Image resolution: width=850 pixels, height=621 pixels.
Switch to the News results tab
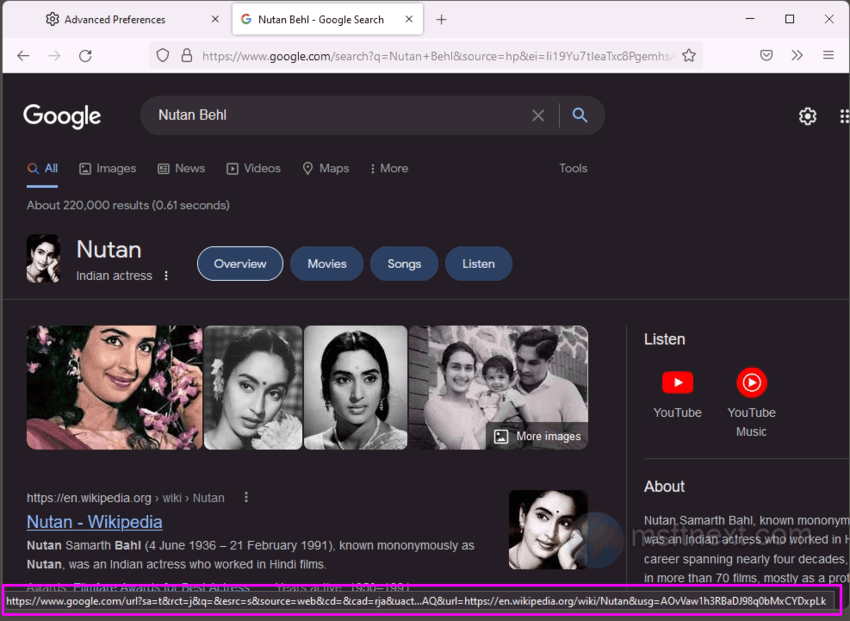pos(181,169)
